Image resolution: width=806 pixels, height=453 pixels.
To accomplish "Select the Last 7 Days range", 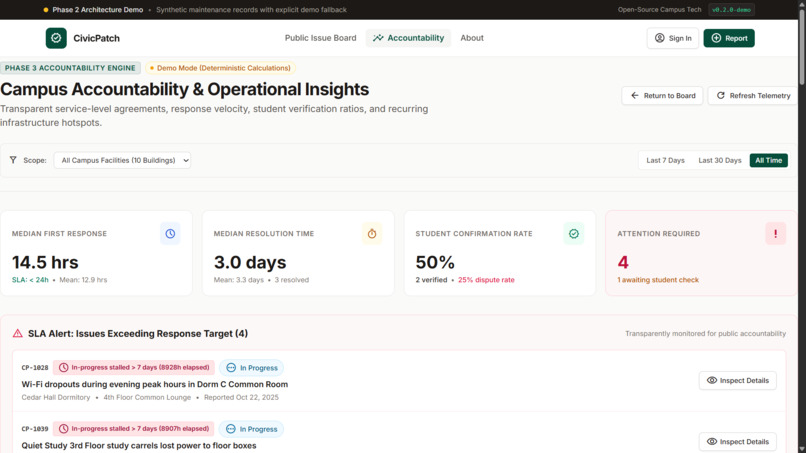I will pyautogui.click(x=665, y=160).
